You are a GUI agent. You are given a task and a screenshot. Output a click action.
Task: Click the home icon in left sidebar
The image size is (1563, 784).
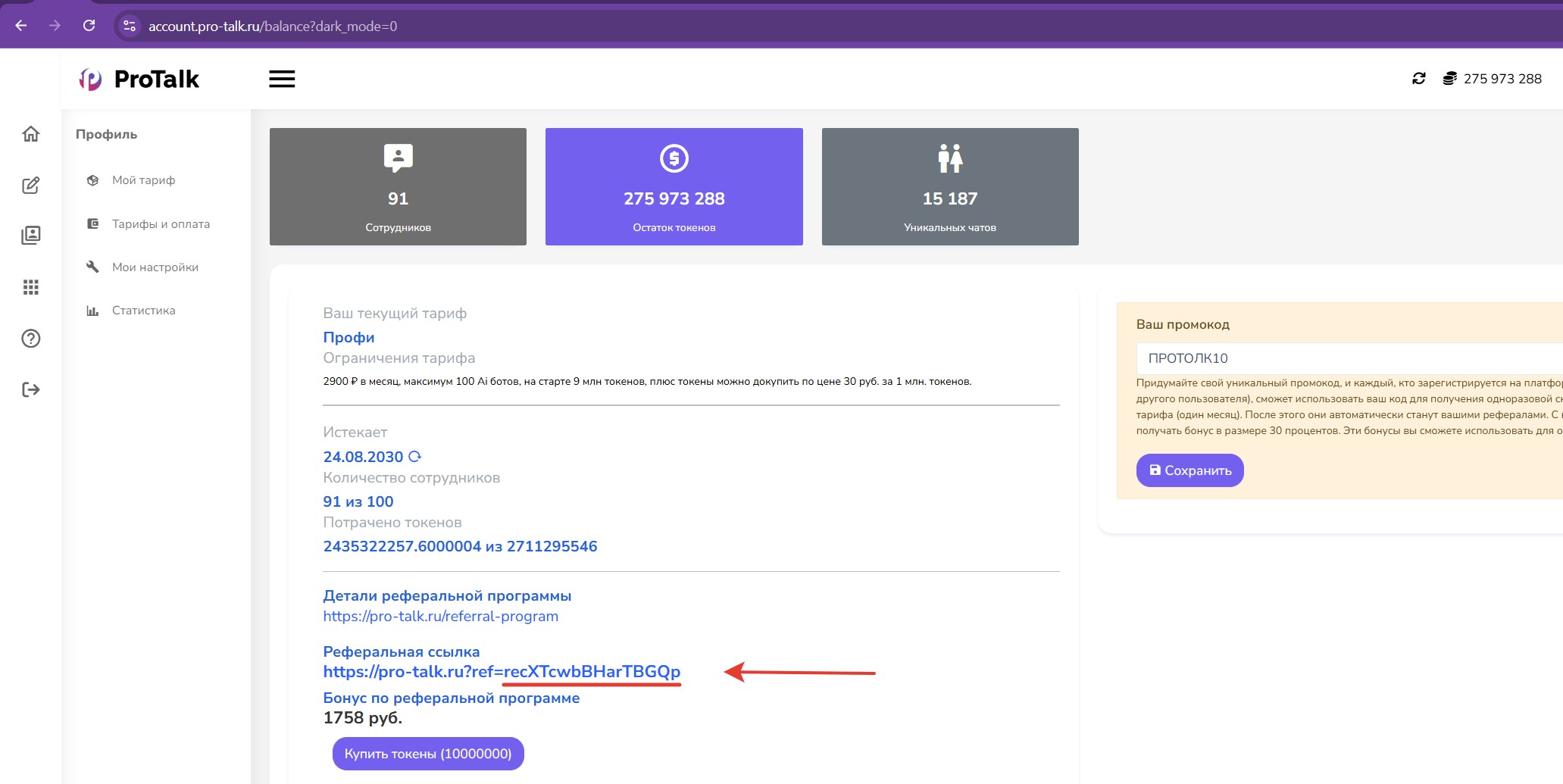[31, 134]
